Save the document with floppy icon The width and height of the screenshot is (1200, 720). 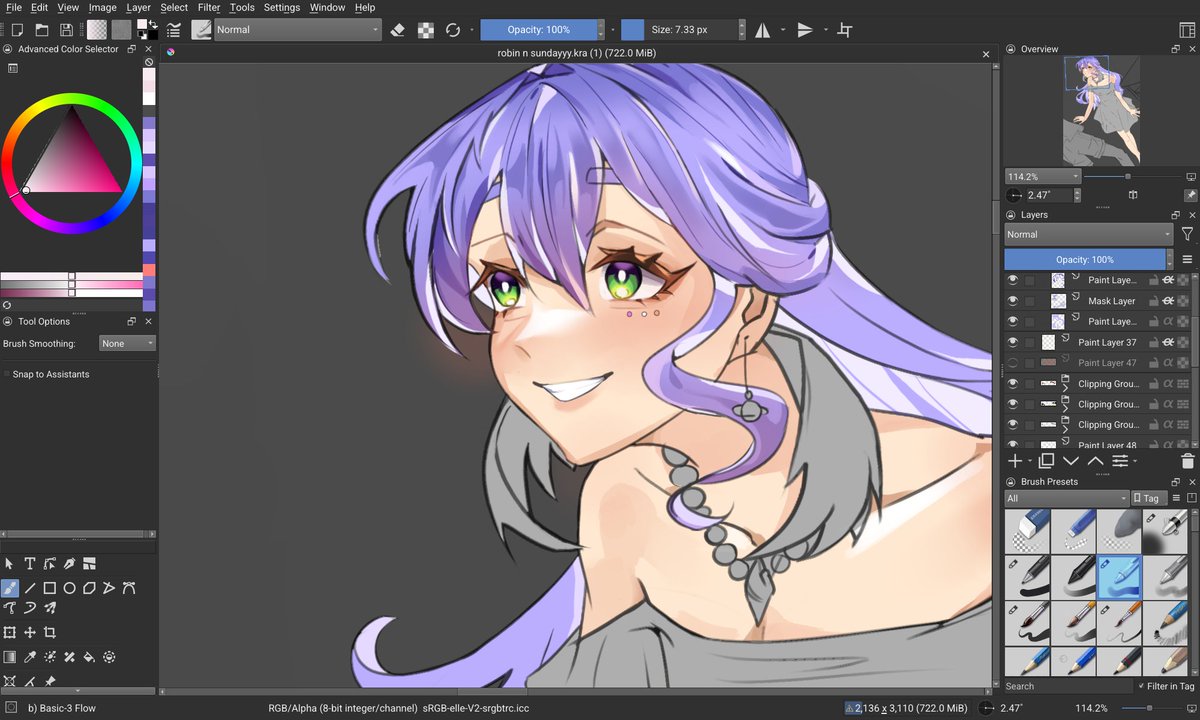tap(66, 30)
